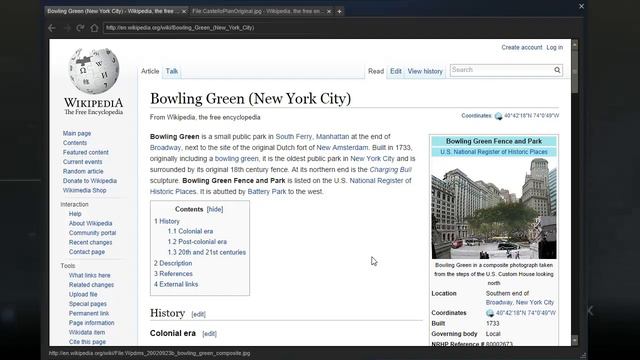Edit the Colonial era section
640x360 pixels.
[x=209, y=334]
